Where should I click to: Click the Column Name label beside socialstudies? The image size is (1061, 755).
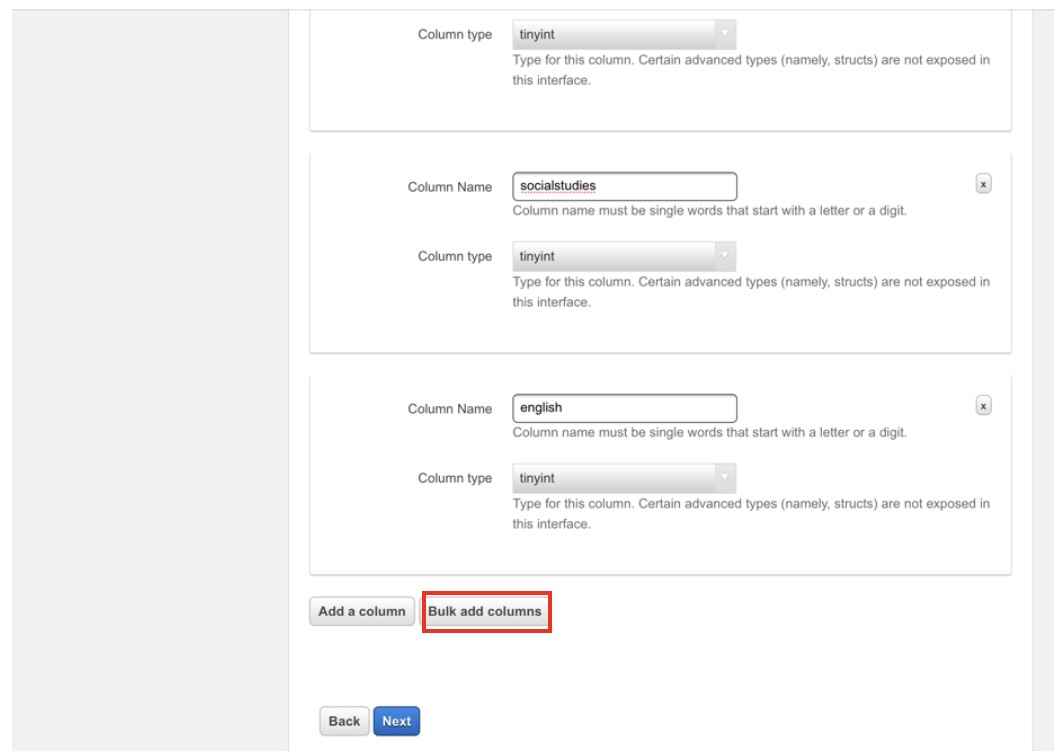pyautogui.click(x=450, y=187)
